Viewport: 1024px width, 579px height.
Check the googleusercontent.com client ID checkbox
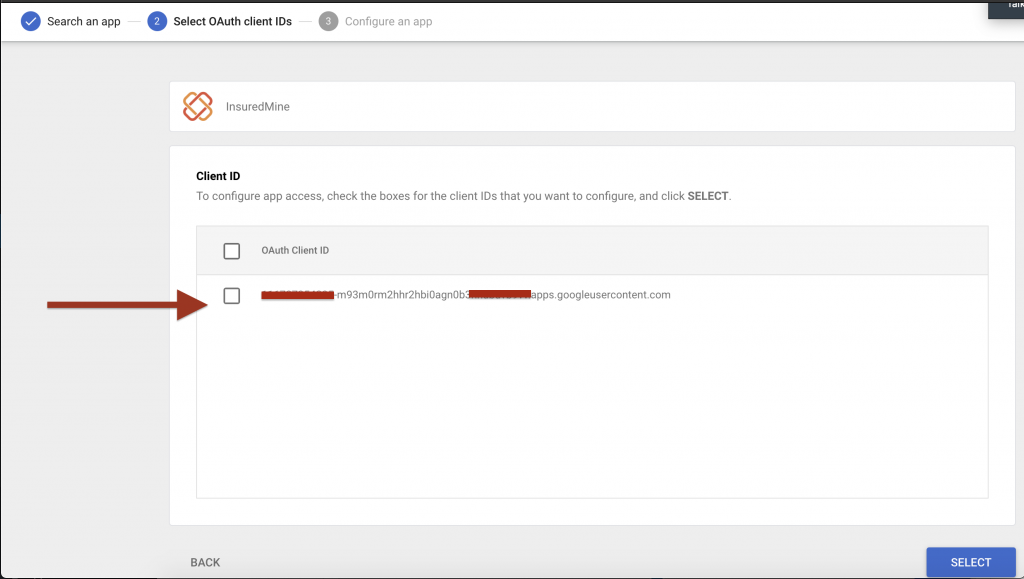click(232, 296)
